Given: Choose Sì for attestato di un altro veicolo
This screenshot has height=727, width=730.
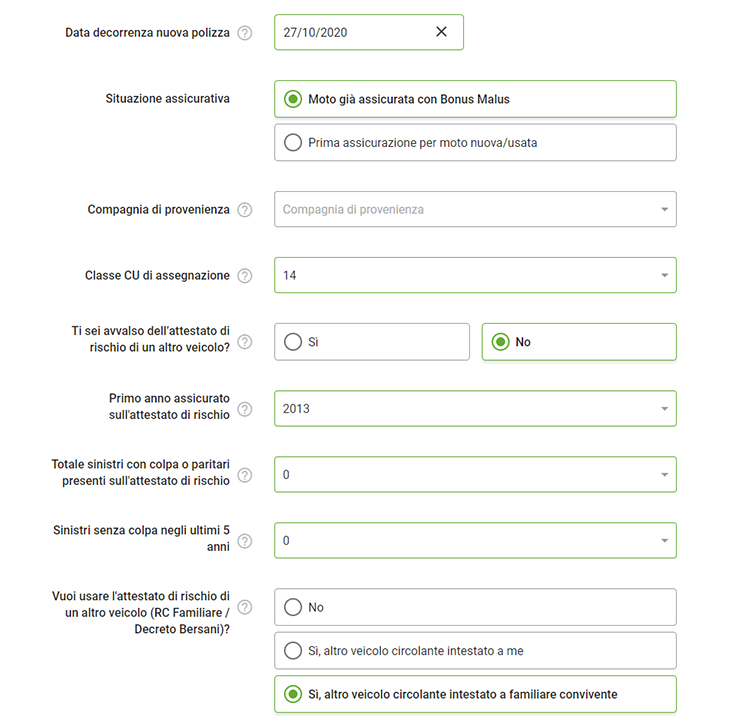Looking at the screenshot, I should coord(293,342).
